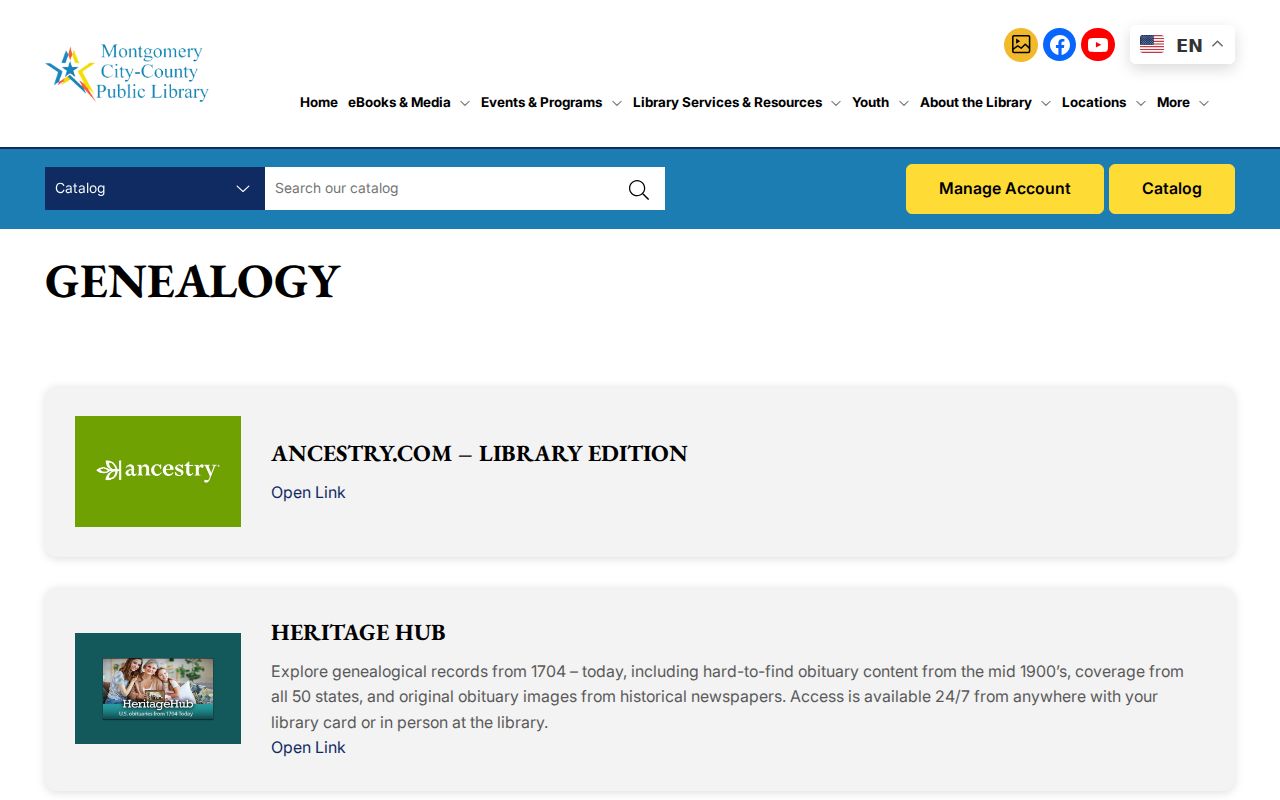1280x800 pixels.
Task: Visit the library's Facebook page icon
Action: point(1059,45)
